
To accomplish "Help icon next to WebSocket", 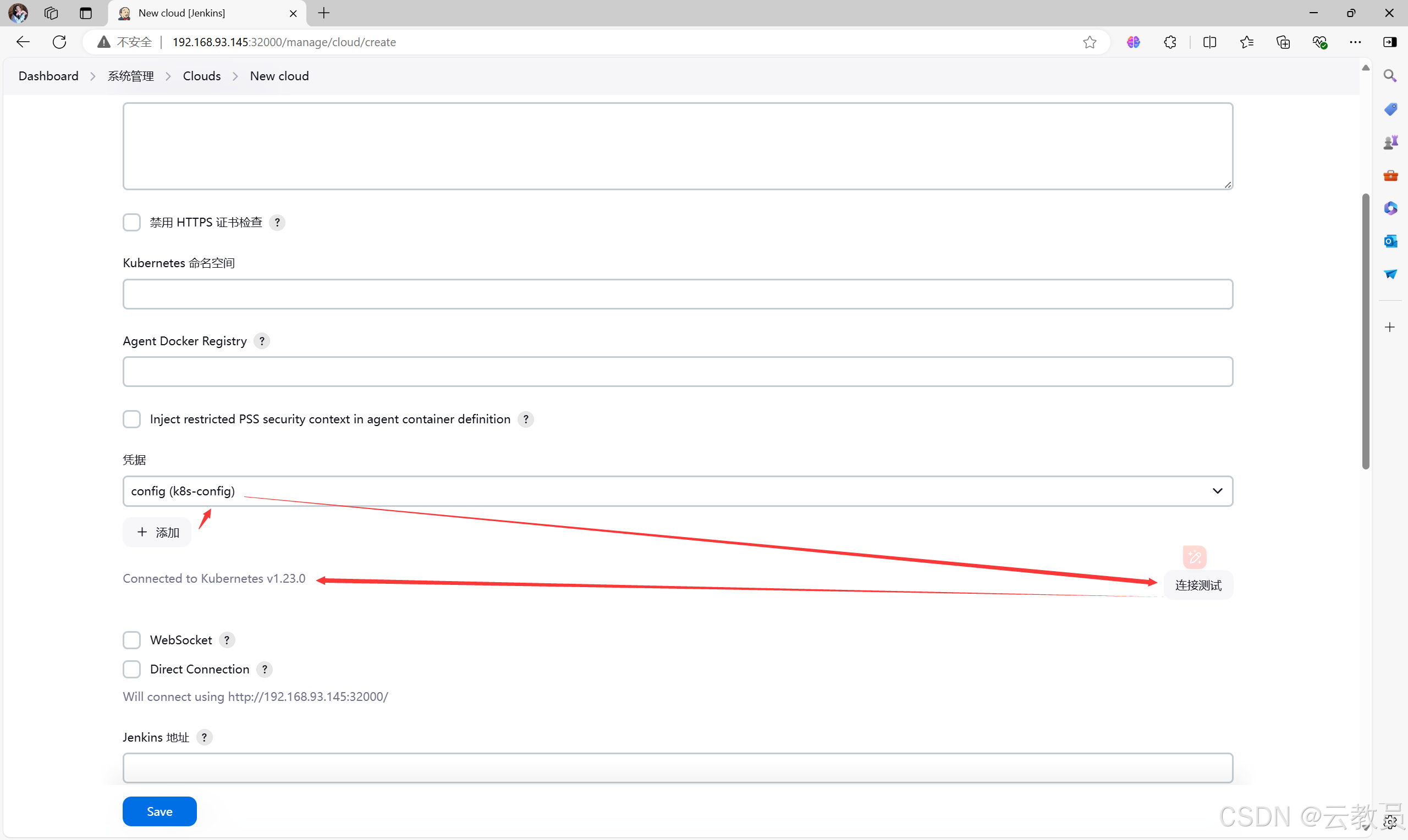I will (x=227, y=640).
